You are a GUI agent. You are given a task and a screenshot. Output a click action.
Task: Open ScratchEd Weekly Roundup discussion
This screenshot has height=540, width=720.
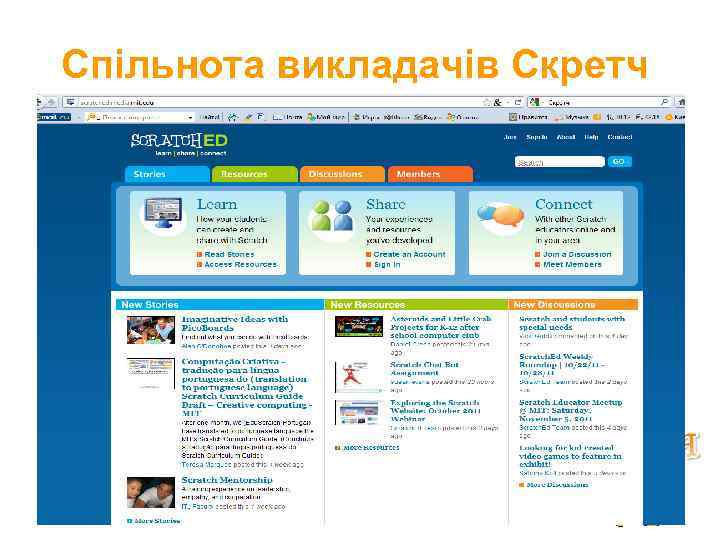pyautogui.click(x=562, y=365)
